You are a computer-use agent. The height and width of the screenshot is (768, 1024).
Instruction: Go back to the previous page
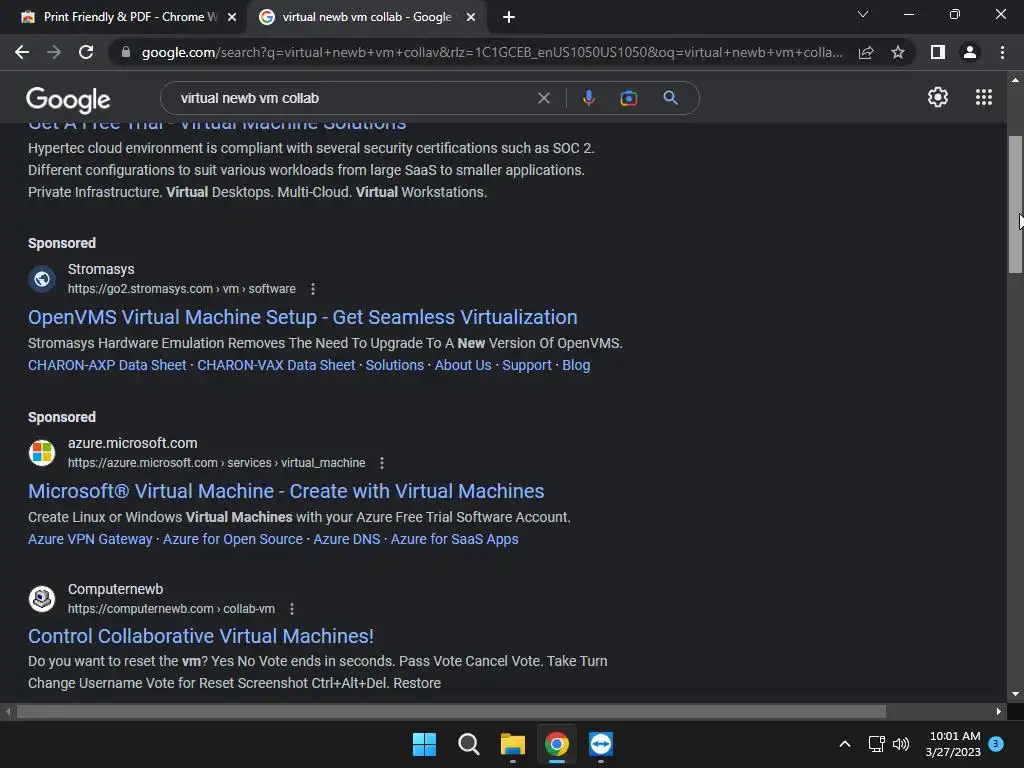22,52
